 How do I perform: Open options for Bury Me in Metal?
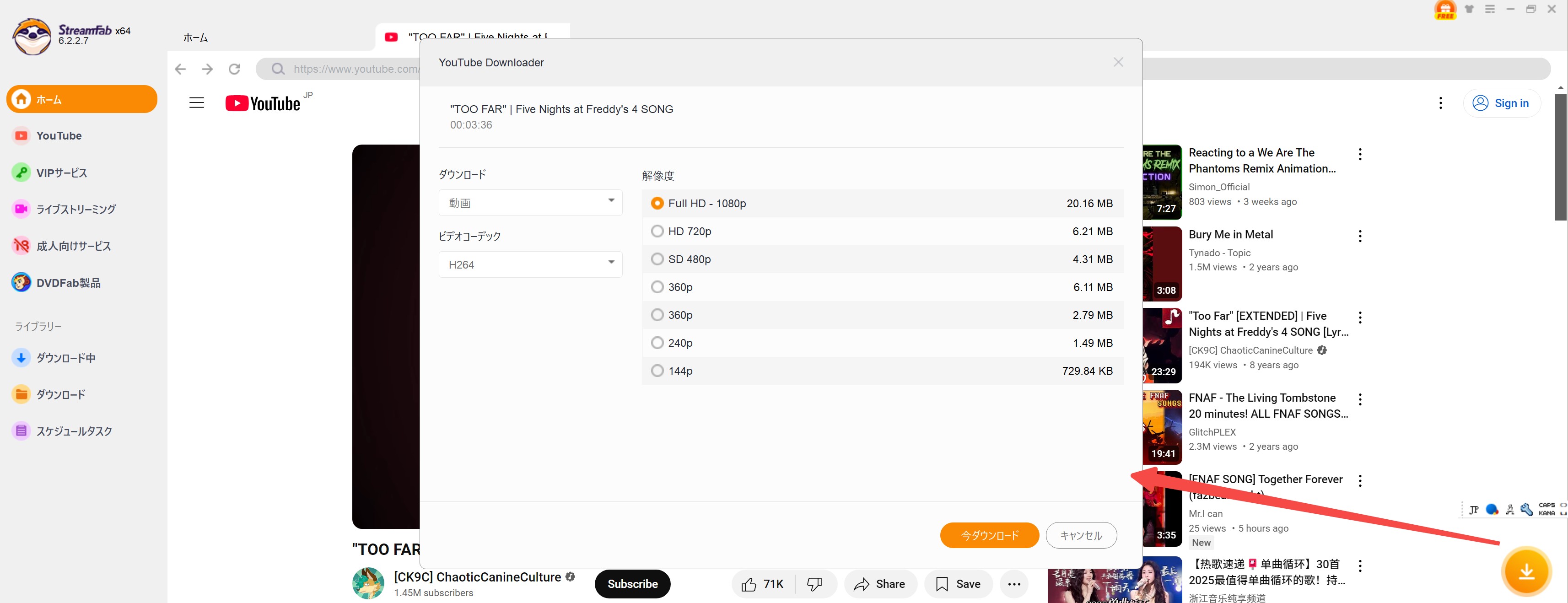coord(1360,236)
